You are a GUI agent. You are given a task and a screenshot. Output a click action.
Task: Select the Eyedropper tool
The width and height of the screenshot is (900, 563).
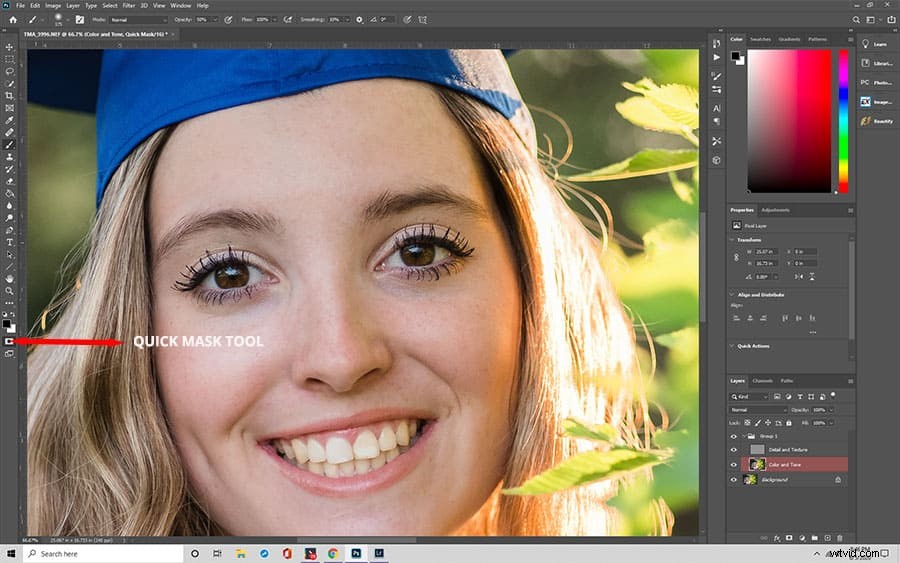tap(9, 120)
